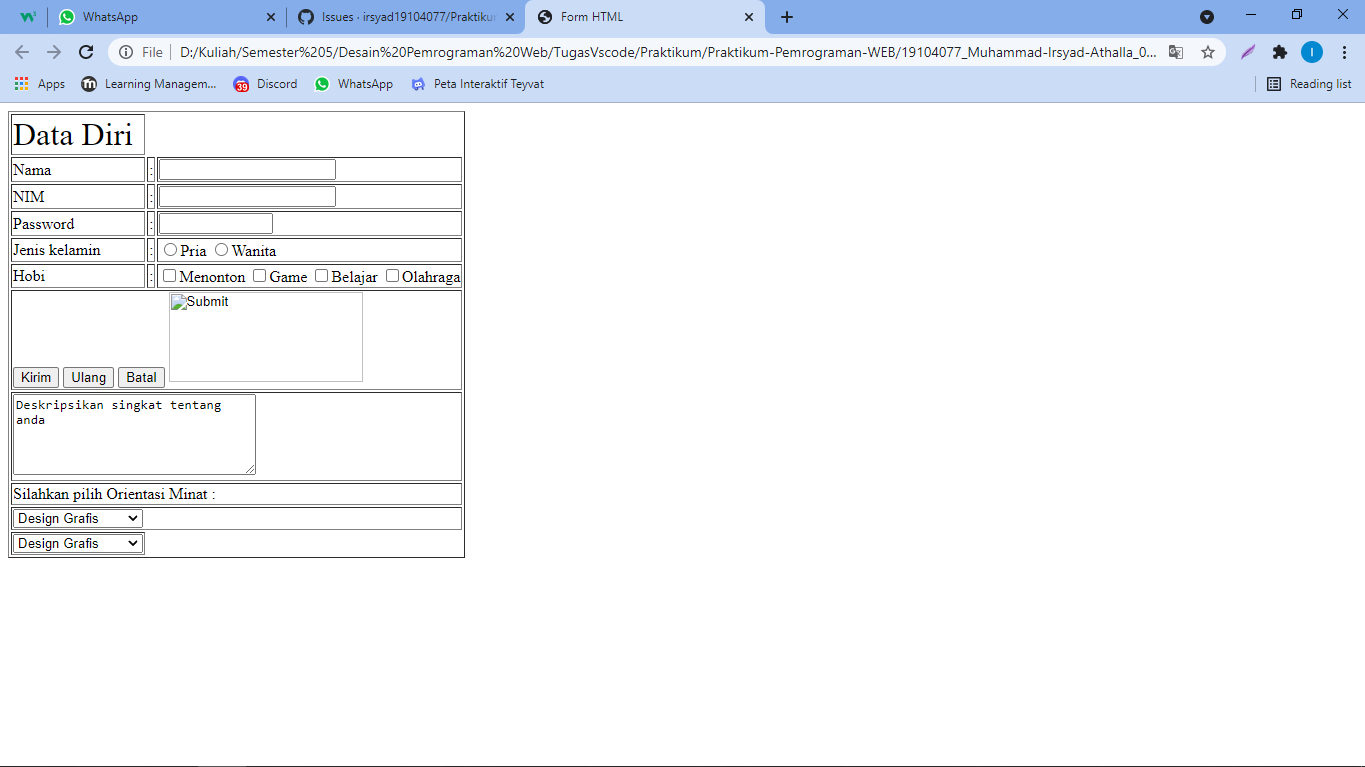
Task: Reload the Form HTML page
Action: pyautogui.click(x=86, y=52)
